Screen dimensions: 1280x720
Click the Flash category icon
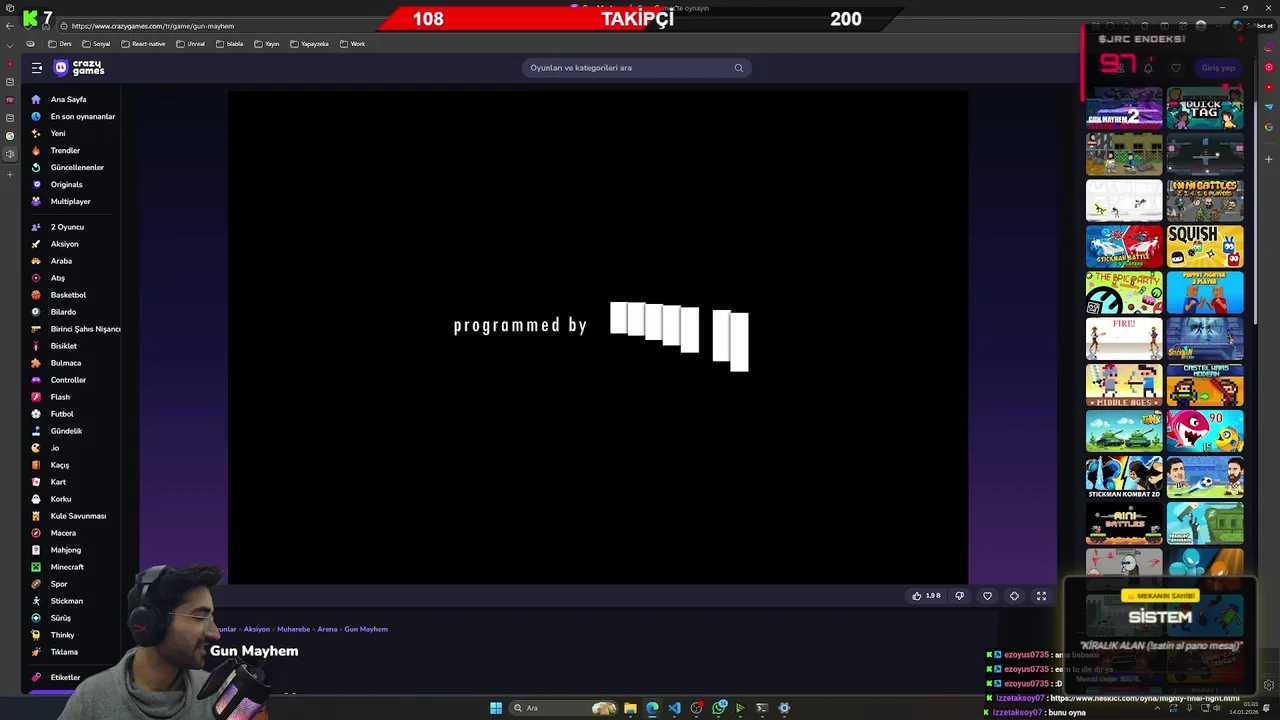point(36,397)
